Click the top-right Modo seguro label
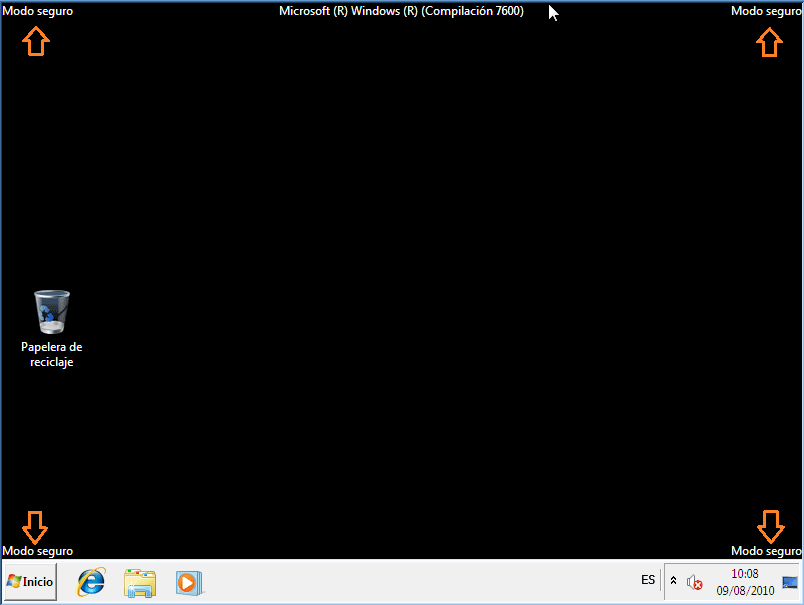 (766, 11)
